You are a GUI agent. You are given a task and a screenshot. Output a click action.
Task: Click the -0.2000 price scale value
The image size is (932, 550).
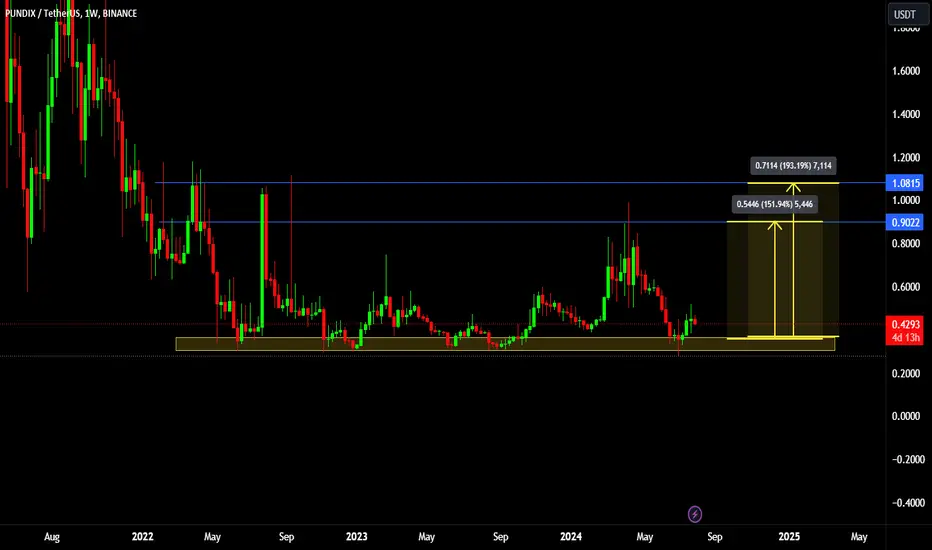pyautogui.click(x=906, y=460)
